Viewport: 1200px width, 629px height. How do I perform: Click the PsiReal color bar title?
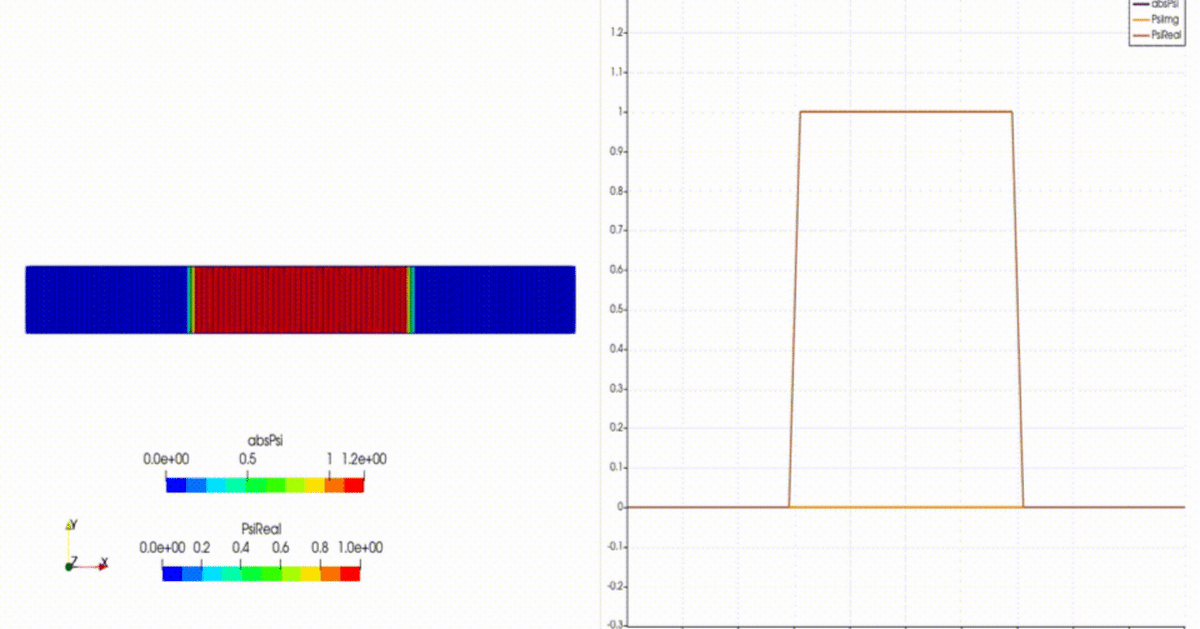[261, 529]
